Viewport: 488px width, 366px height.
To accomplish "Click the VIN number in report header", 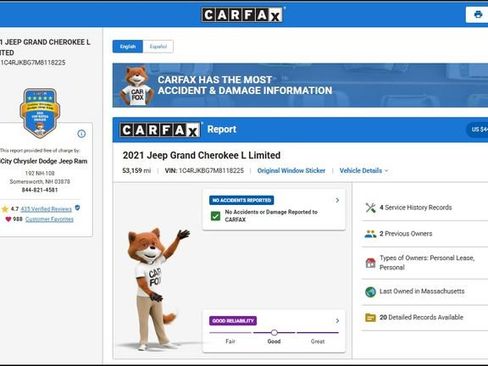I will point(211,171).
